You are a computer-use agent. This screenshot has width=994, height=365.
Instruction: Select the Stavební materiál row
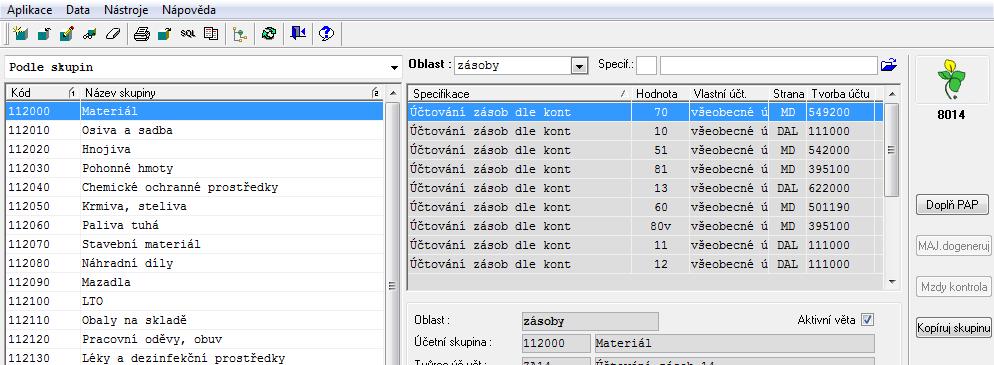pyautogui.click(x=195, y=245)
